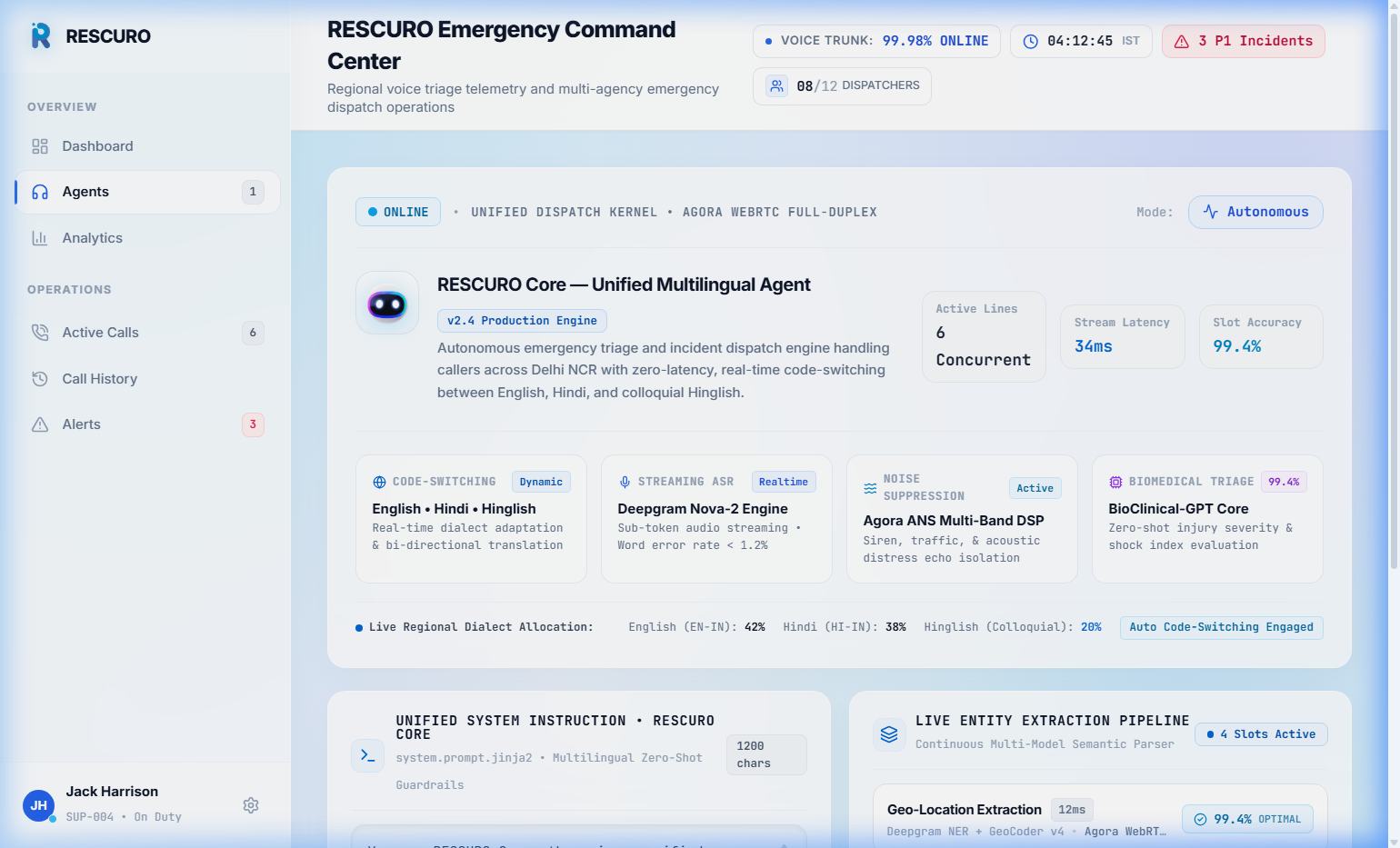The width and height of the screenshot is (1400, 848).
Task: Click the Agents headset icon
Action: coord(40,192)
